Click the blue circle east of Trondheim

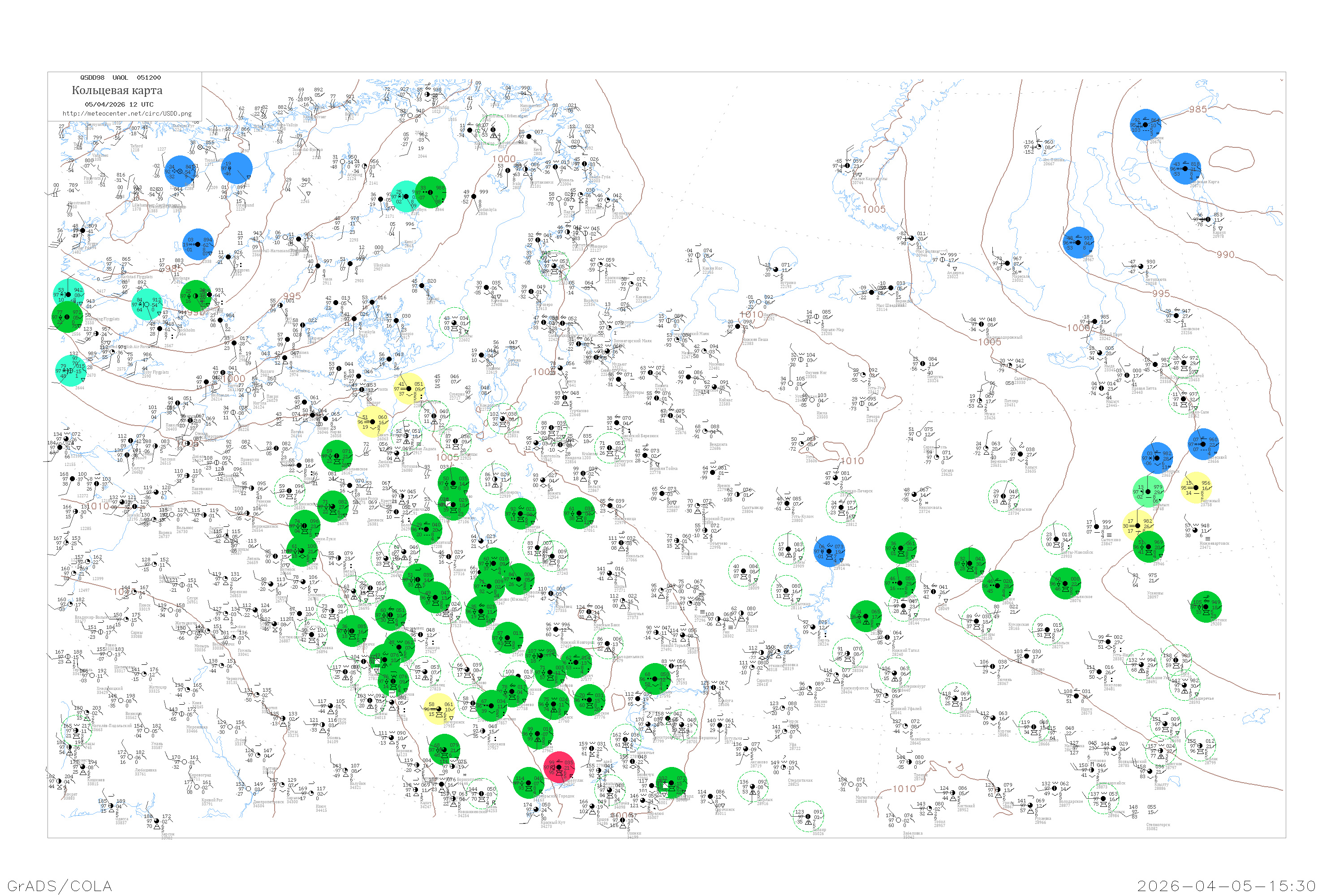(x=237, y=168)
